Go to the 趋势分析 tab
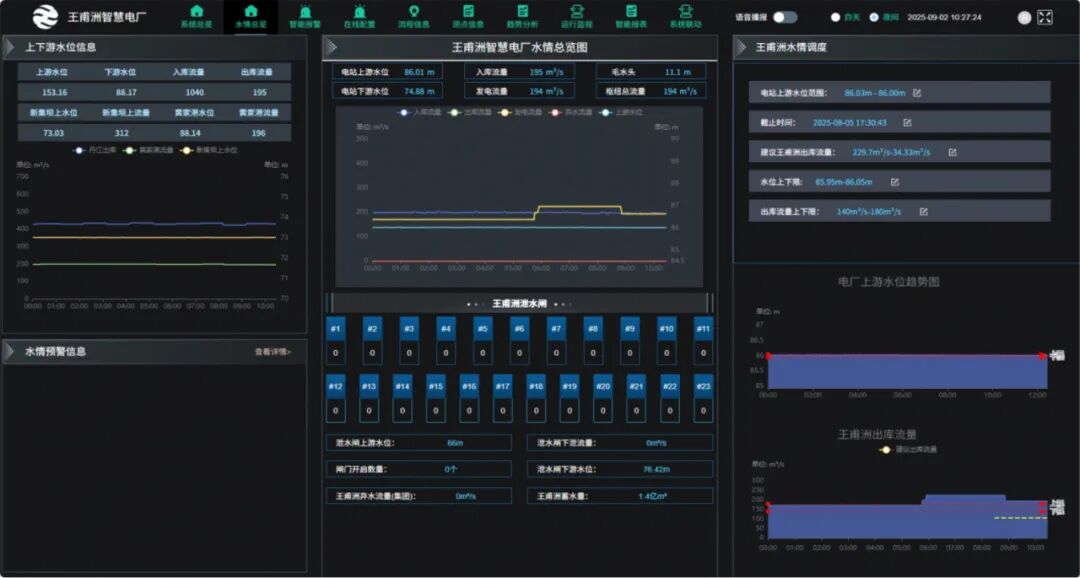The width and height of the screenshot is (1080, 578). click(522, 17)
